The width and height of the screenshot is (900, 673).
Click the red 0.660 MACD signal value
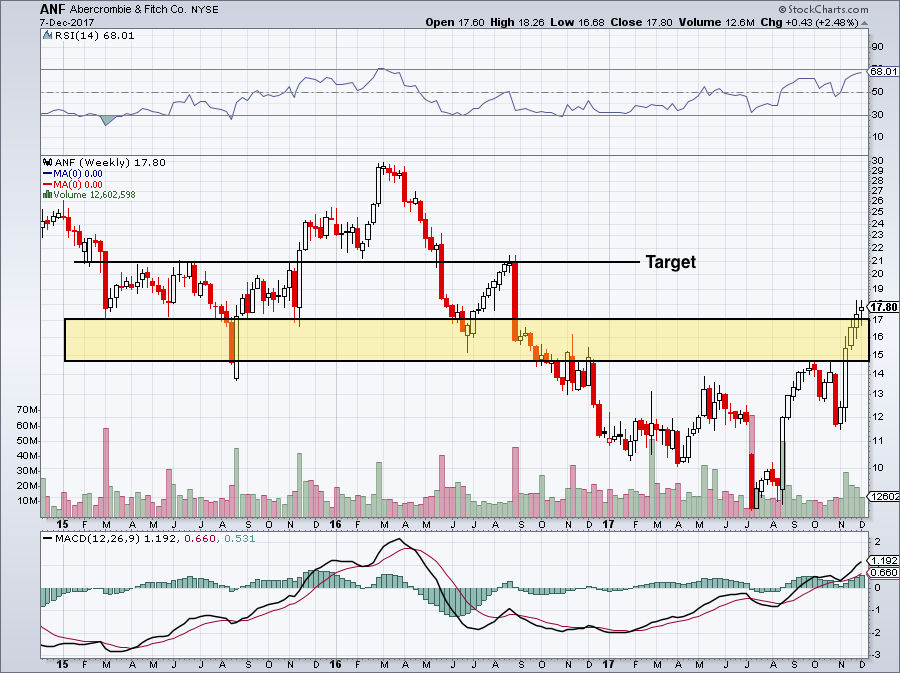(x=200, y=539)
